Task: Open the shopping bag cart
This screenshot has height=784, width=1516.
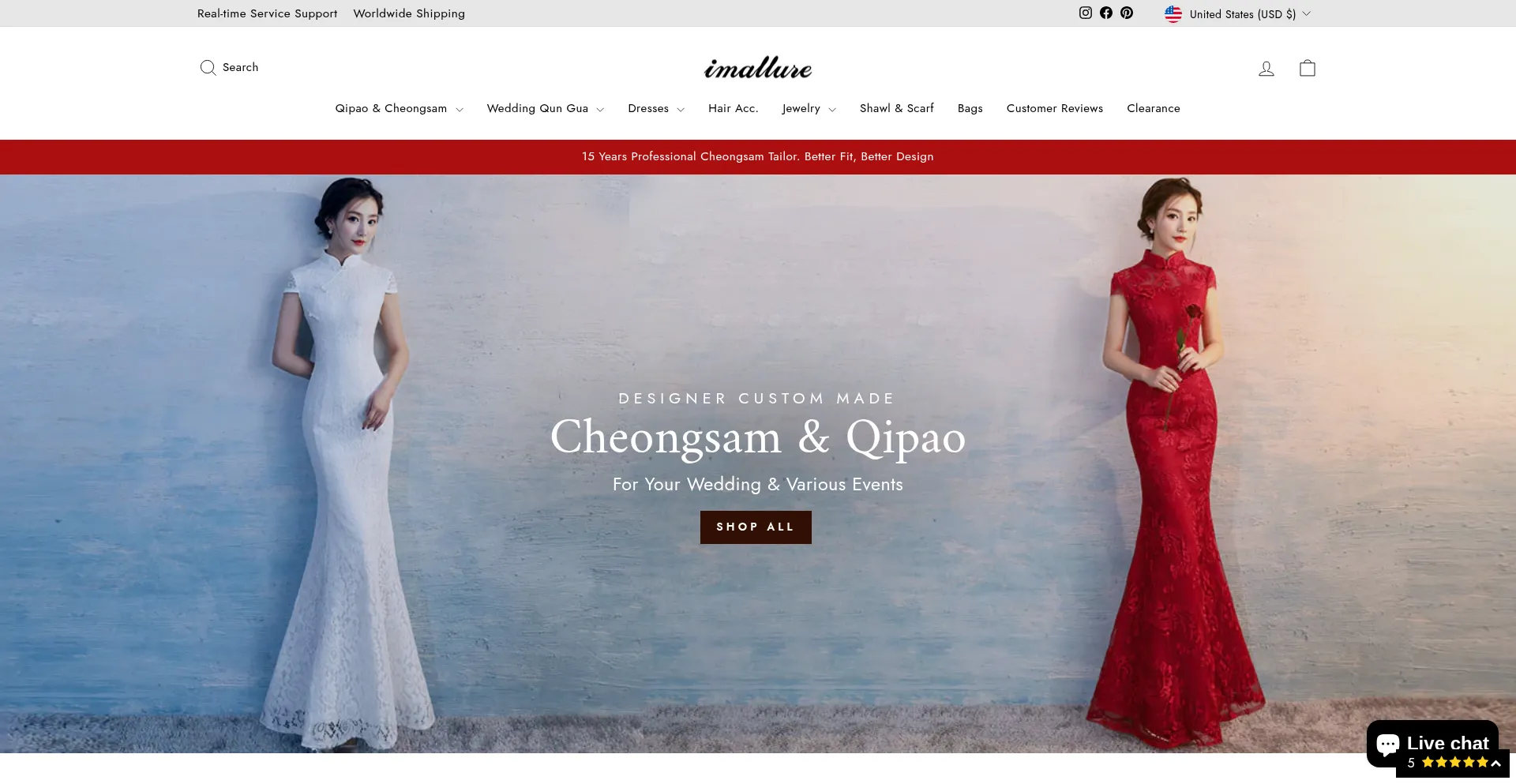Action: 1308,68
